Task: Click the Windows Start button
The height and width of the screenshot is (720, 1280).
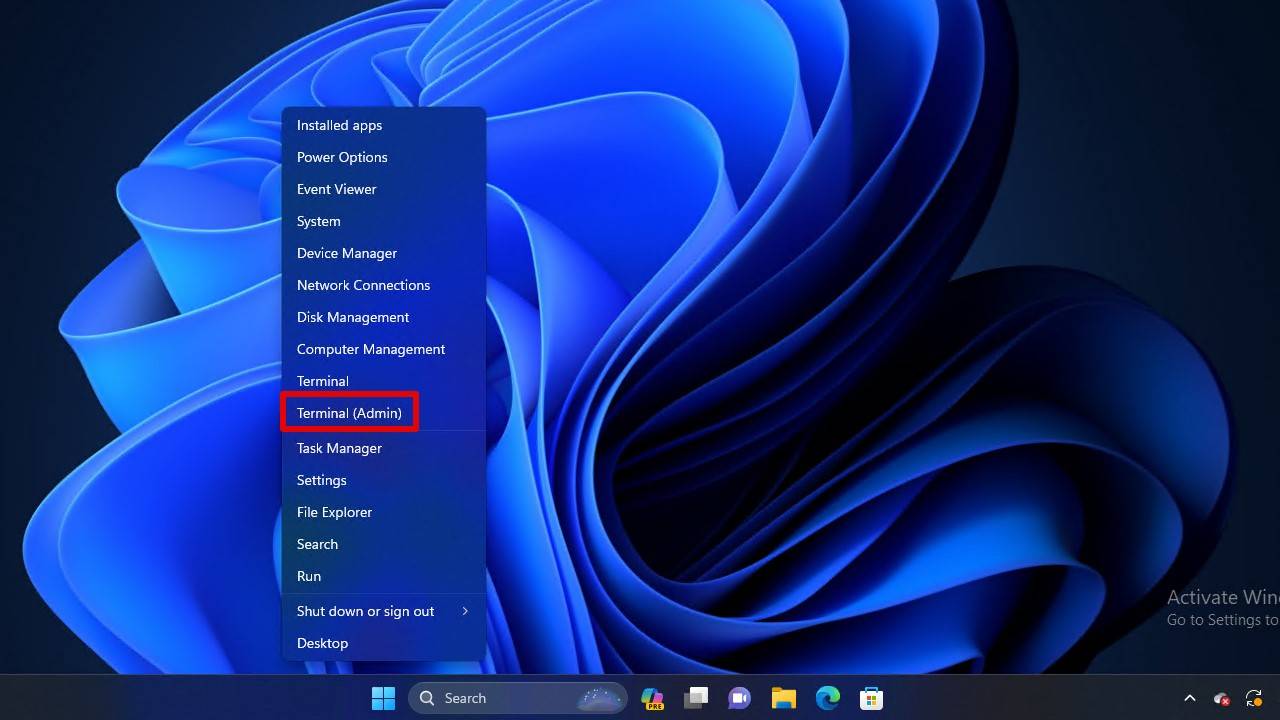Action: pos(383,698)
